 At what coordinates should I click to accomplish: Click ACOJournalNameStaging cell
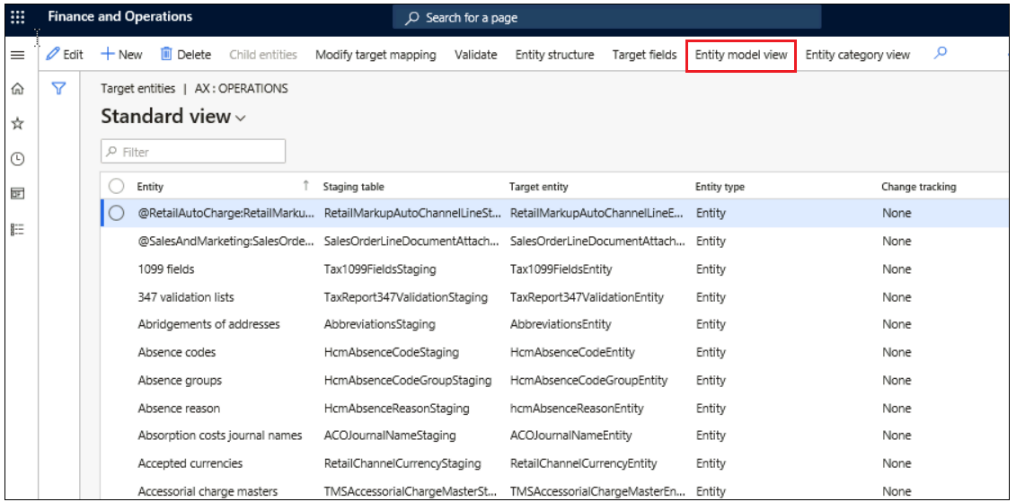coord(389,436)
